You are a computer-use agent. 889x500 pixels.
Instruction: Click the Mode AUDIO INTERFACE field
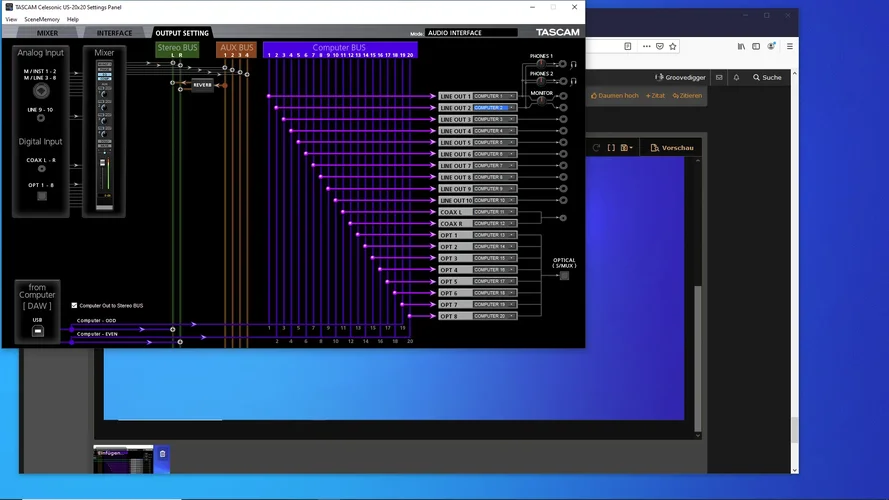(x=470, y=33)
